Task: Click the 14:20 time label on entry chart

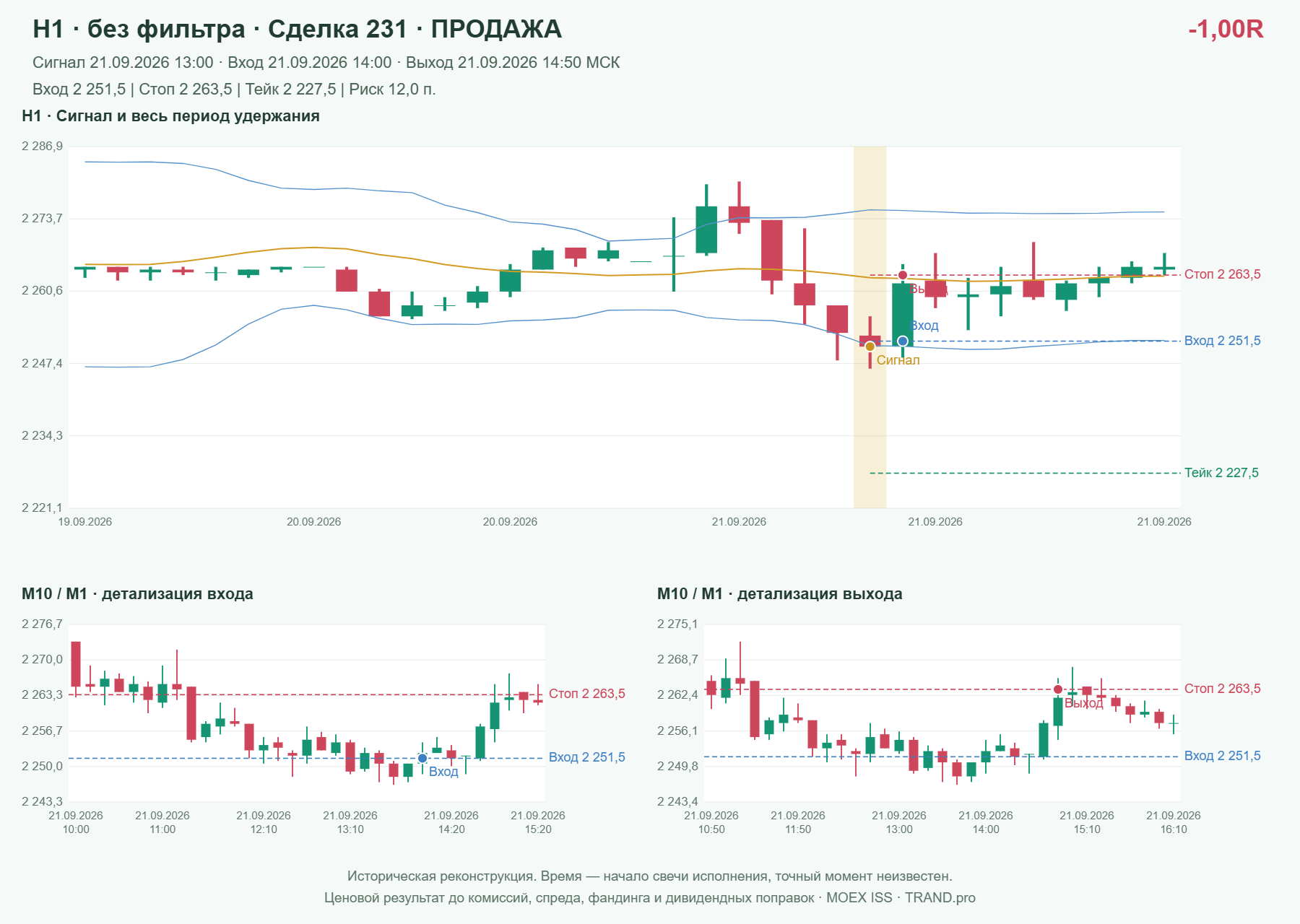Action: 451,829
